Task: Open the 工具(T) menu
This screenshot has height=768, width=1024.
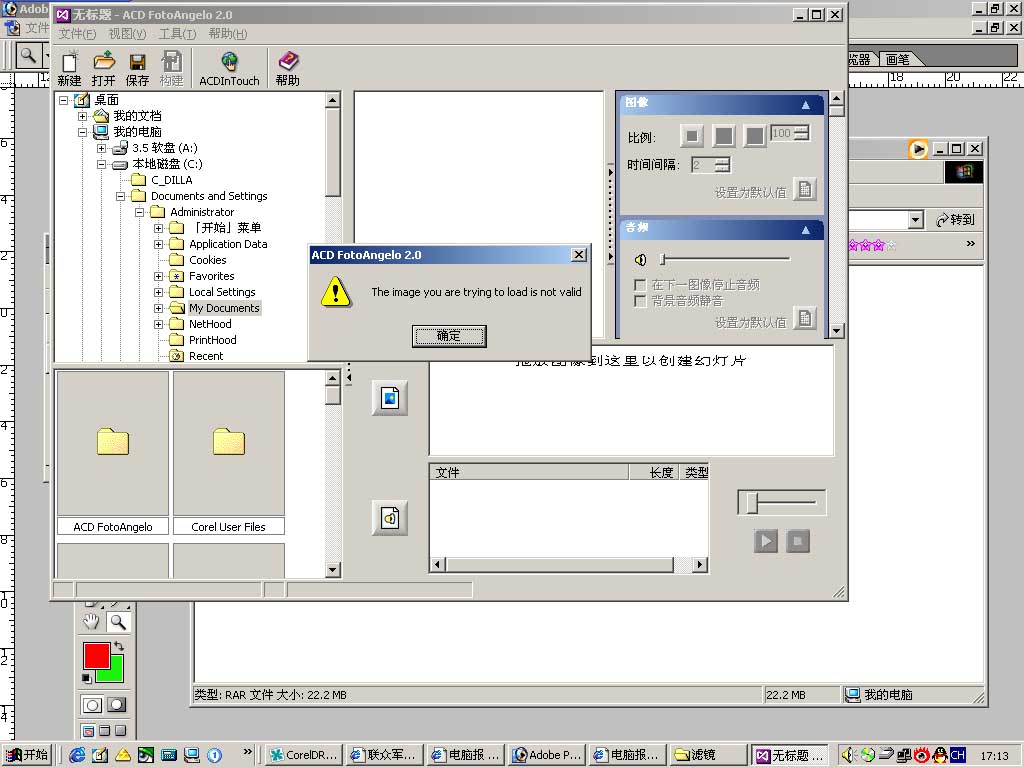Action: (177, 34)
